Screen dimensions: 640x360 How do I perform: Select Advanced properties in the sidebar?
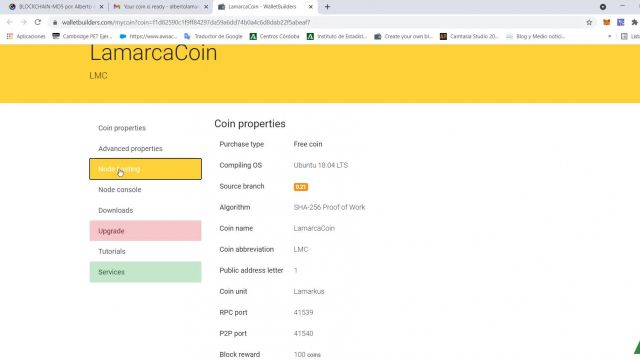pyautogui.click(x=145, y=149)
